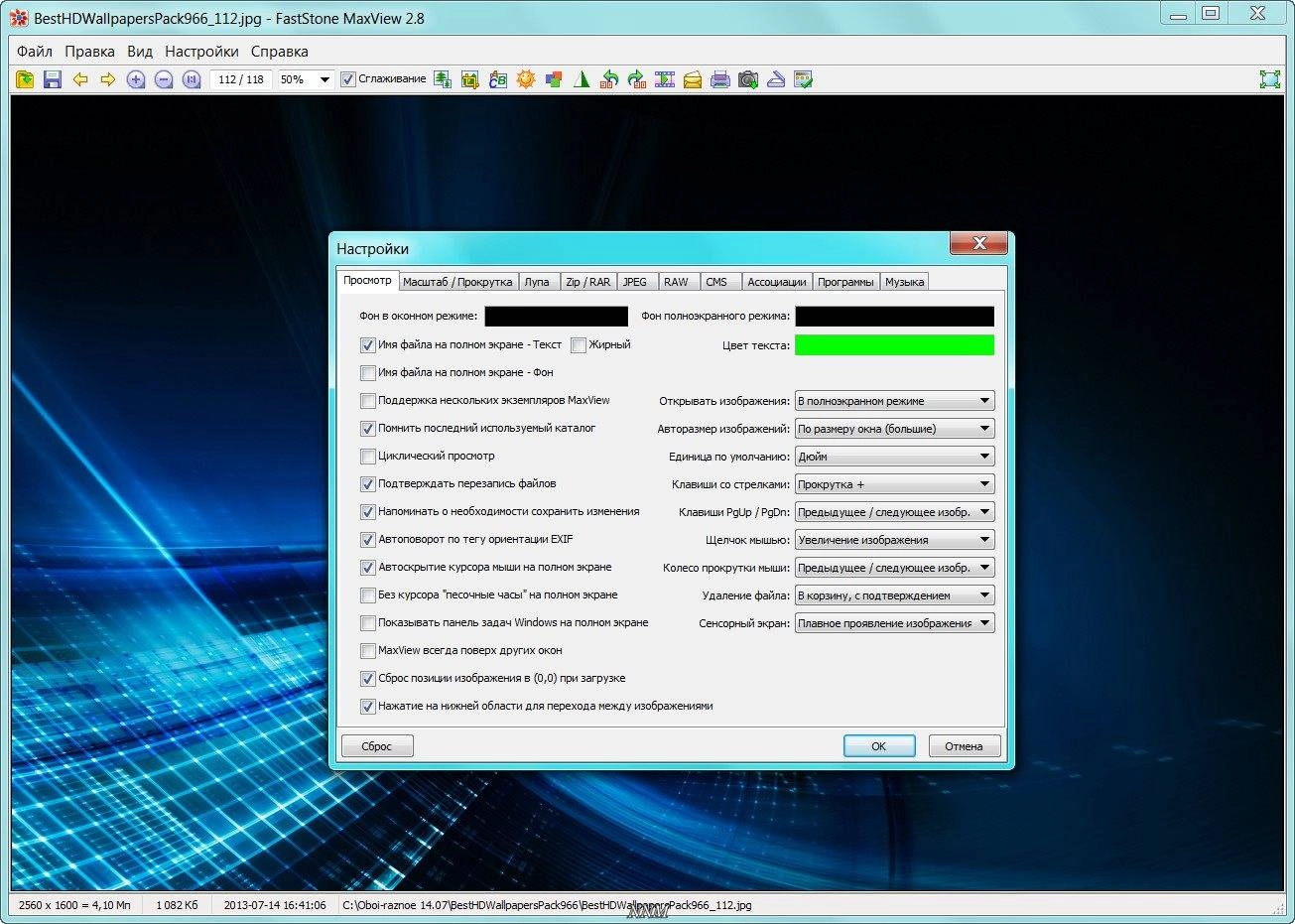Expand Сенсорный экран dropdown

click(x=894, y=623)
